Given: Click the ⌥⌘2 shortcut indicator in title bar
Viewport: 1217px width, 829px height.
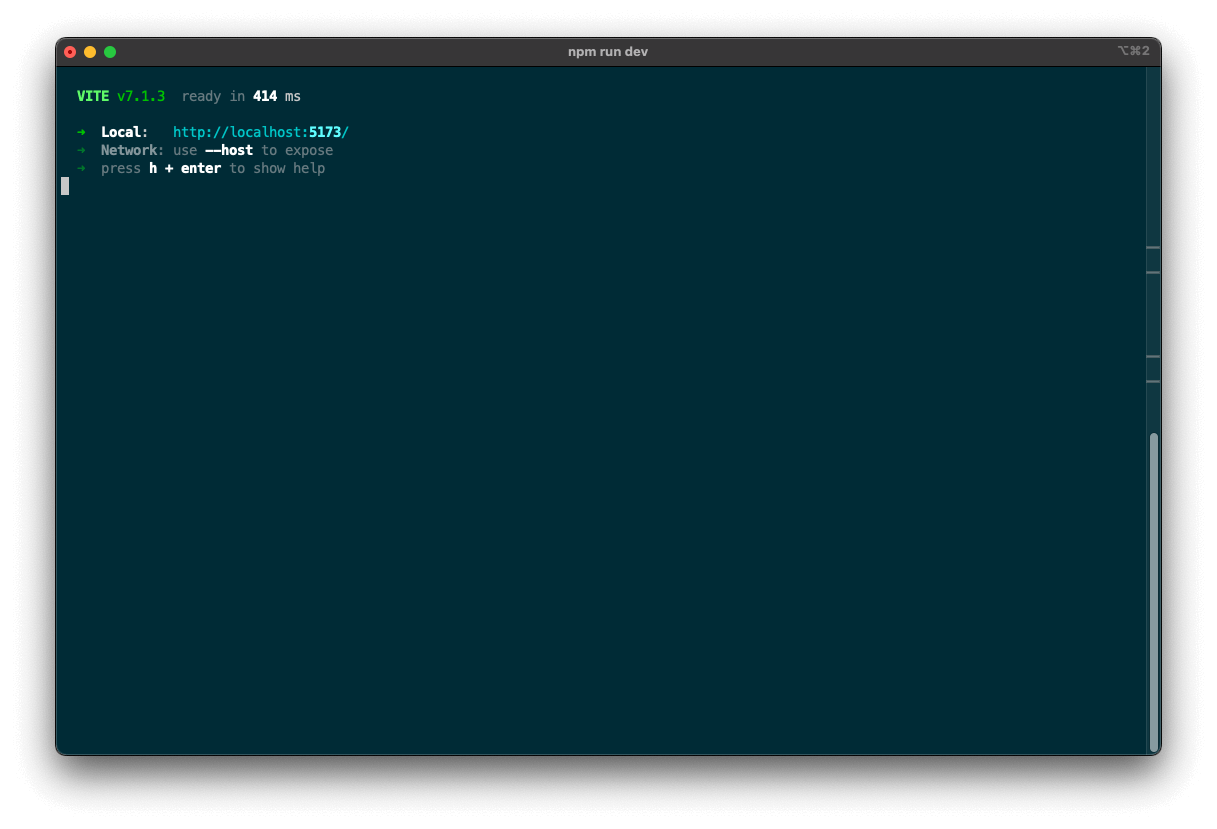Looking at the screenshot, I should click(x=1133, y=51).
